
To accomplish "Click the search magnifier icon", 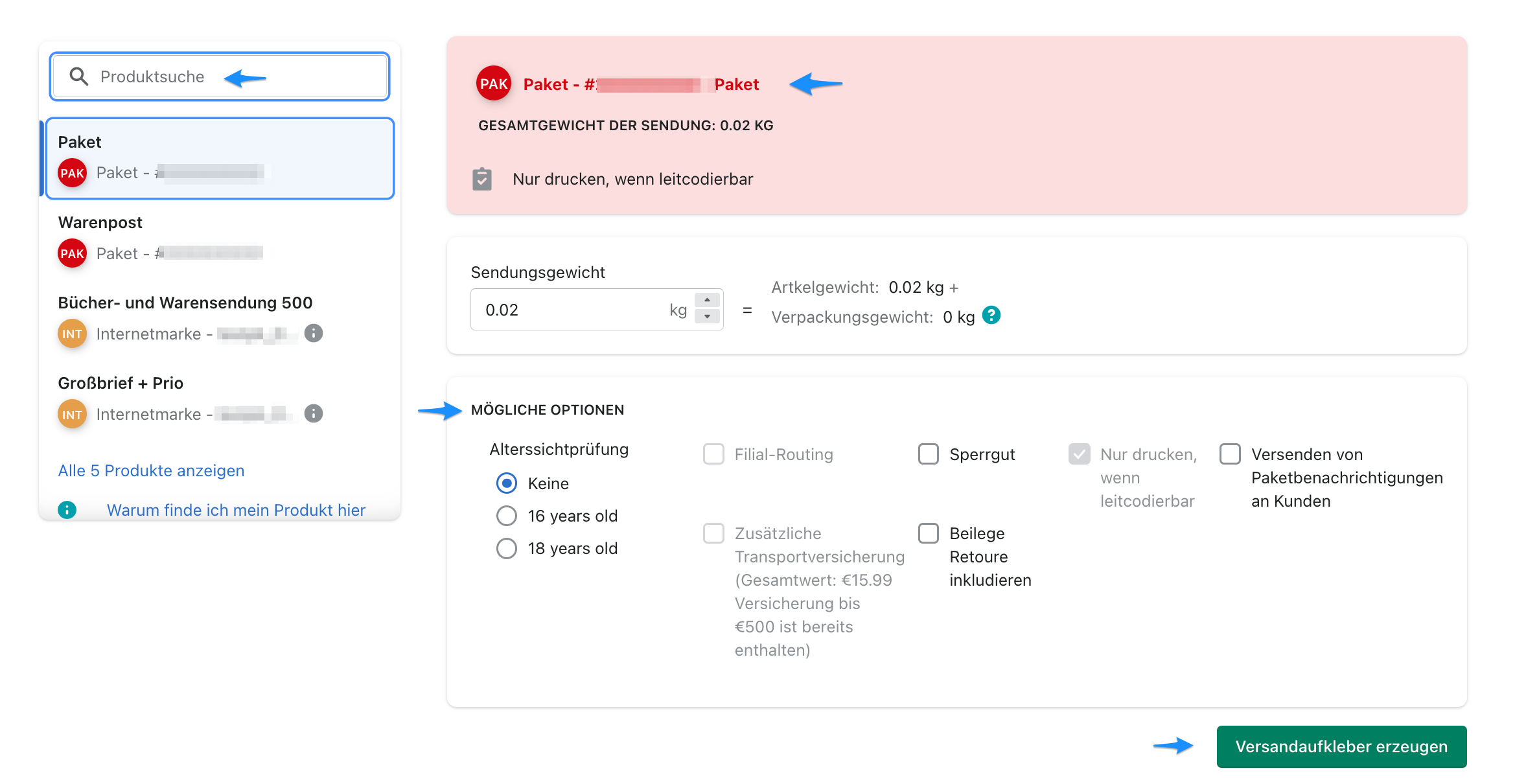I will click(79, 76).
